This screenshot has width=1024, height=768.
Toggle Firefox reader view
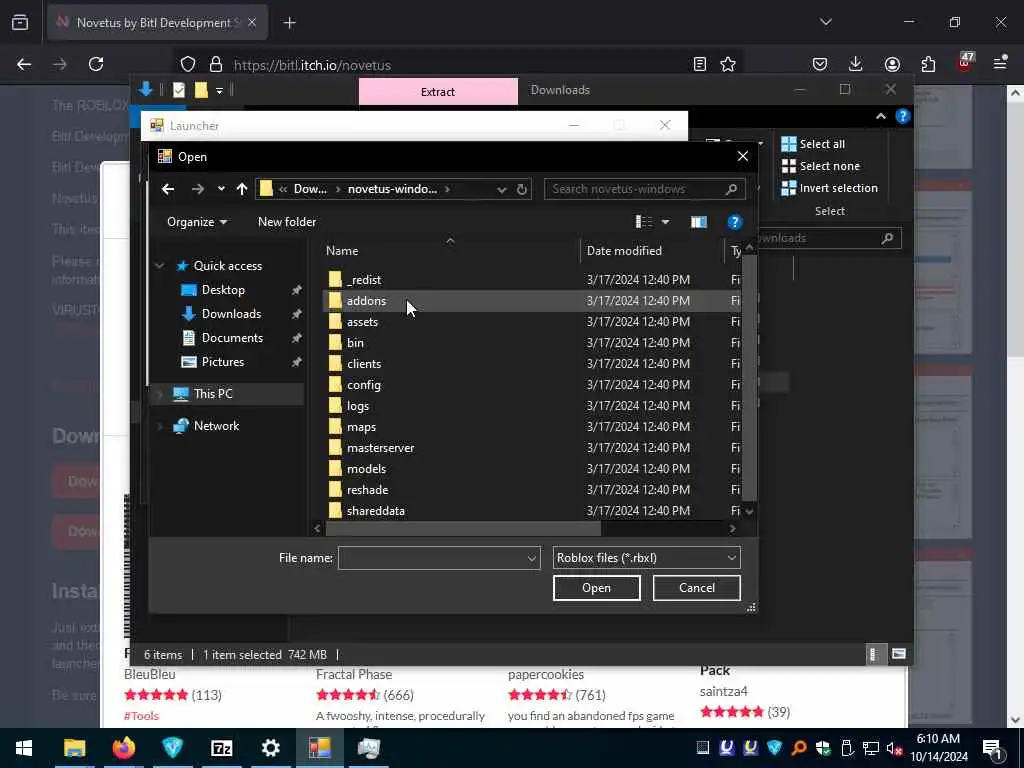point(699,64)
